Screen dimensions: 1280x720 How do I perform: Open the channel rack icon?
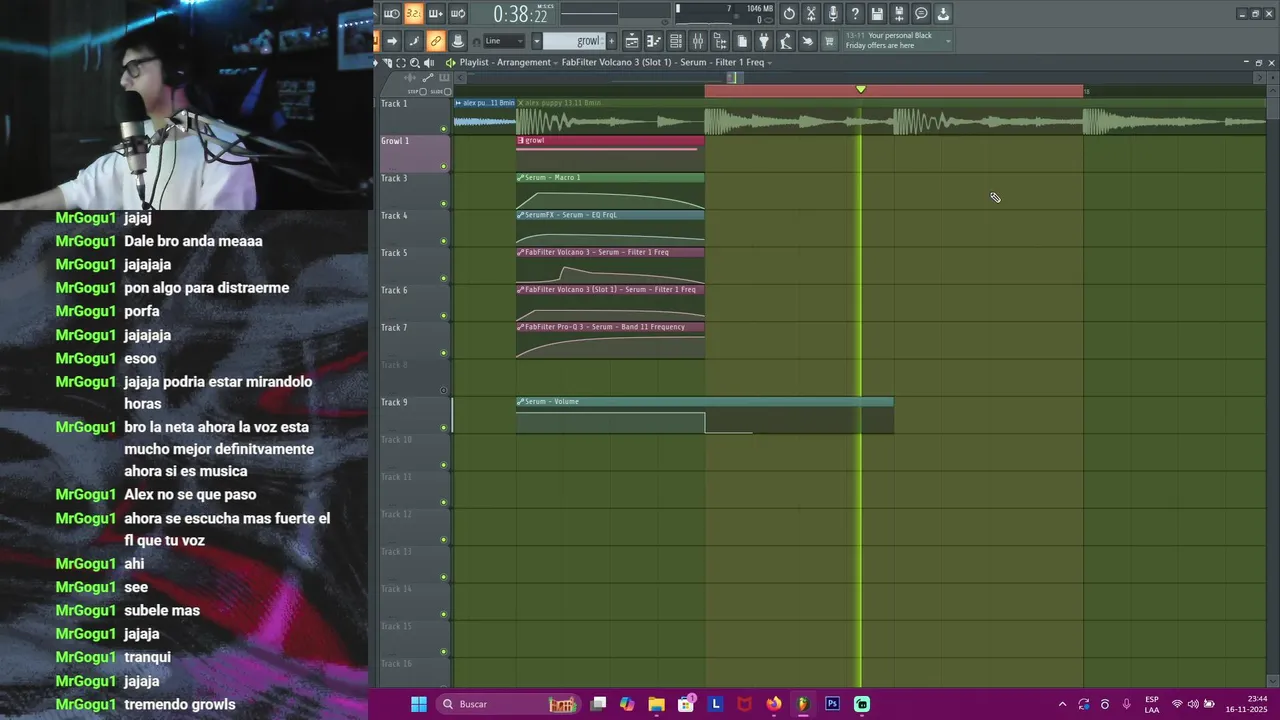click(x=676, y=41)
